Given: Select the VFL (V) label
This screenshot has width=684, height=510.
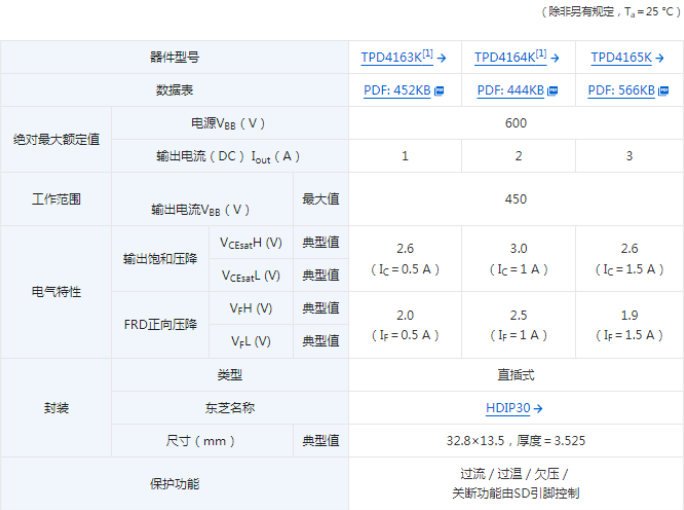Looking at the screenshot, I should 251,341.
